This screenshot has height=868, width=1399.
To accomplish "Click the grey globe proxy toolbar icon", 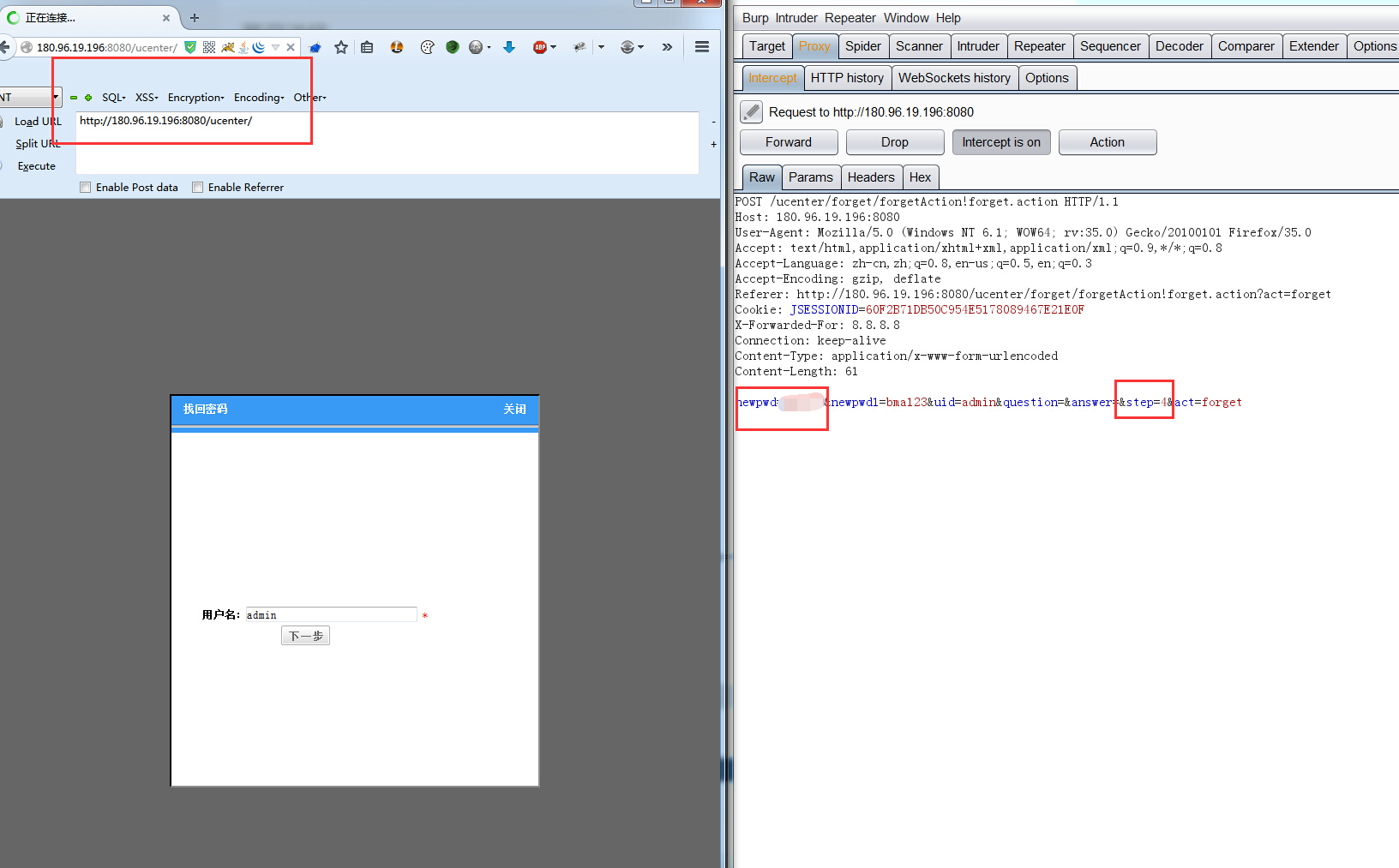I will tap(476, 47).
